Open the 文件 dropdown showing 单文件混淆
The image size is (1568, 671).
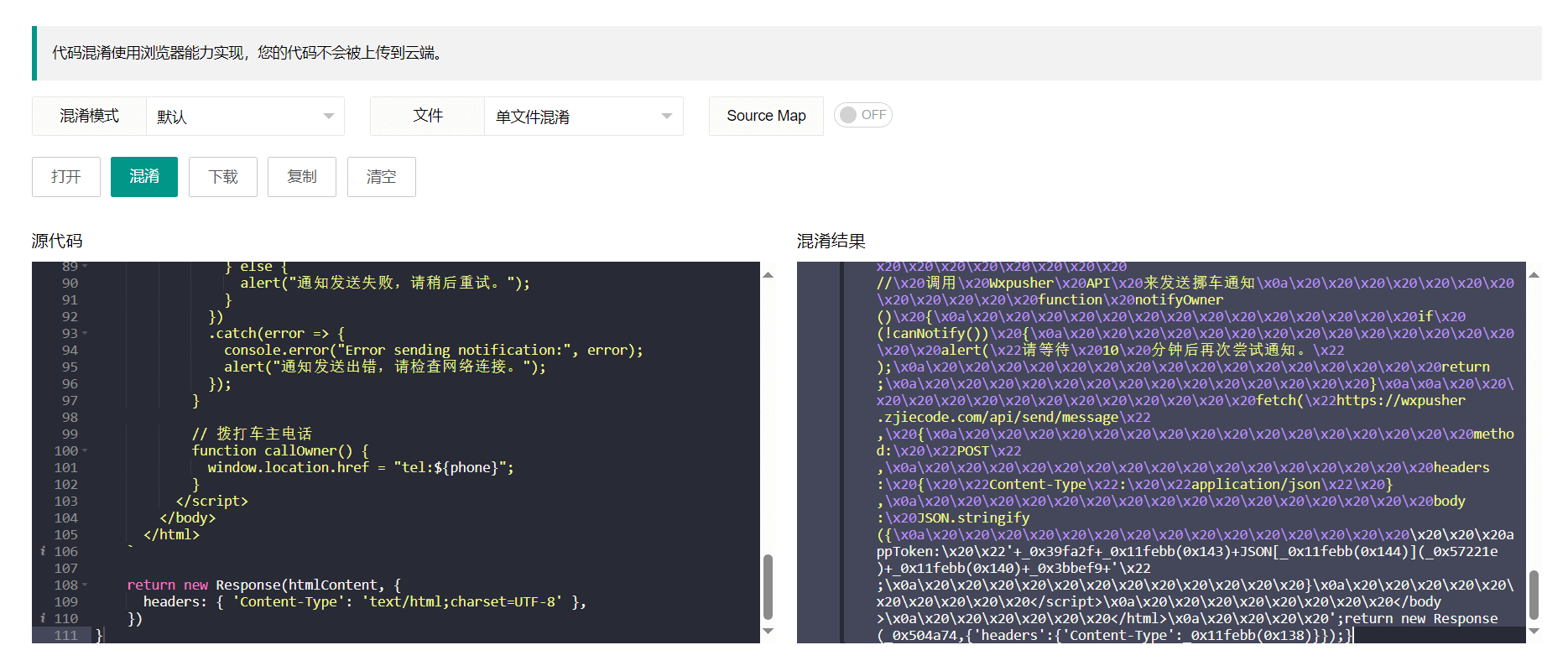coord(584,117)
